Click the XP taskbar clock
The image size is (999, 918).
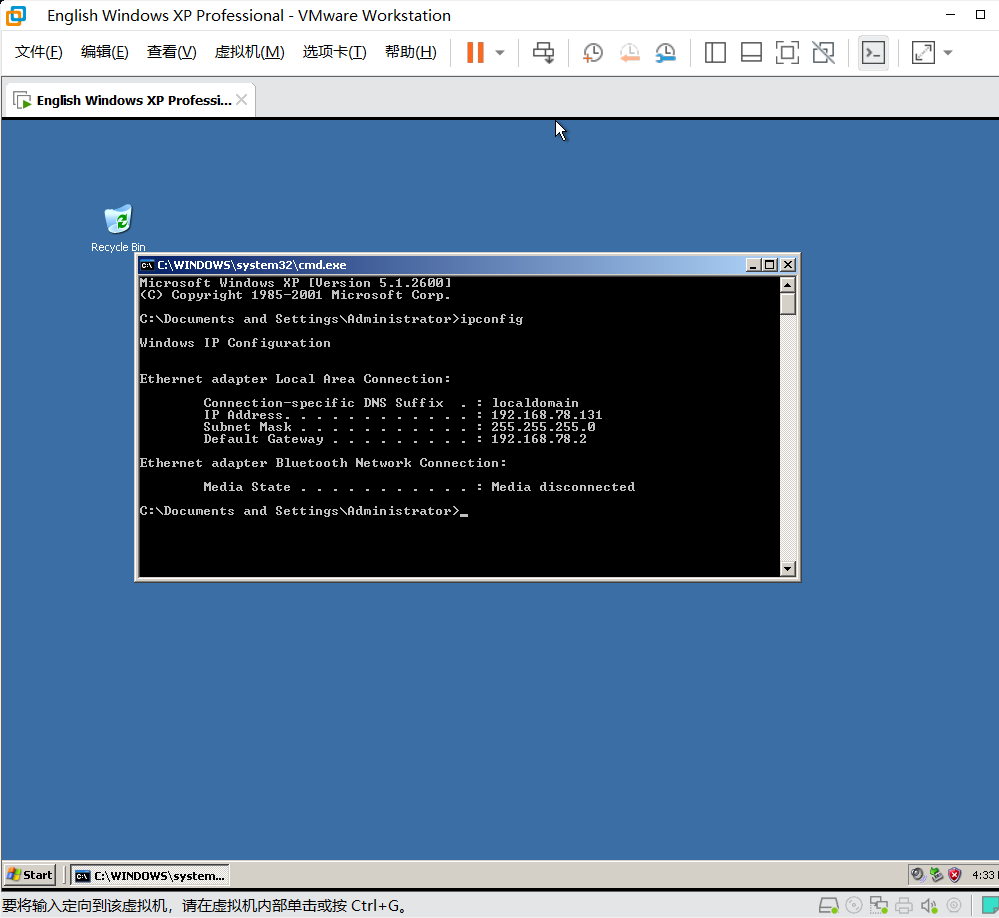984,875
